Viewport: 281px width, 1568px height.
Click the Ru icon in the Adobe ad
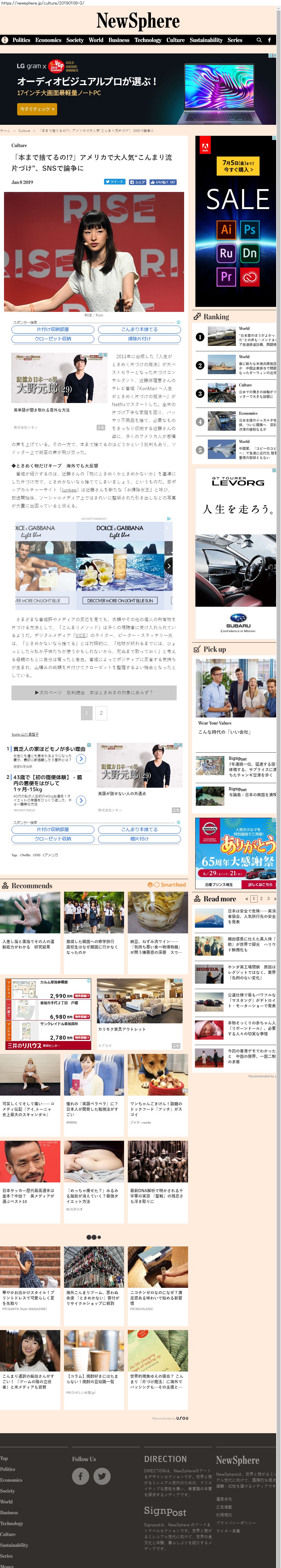226,253
